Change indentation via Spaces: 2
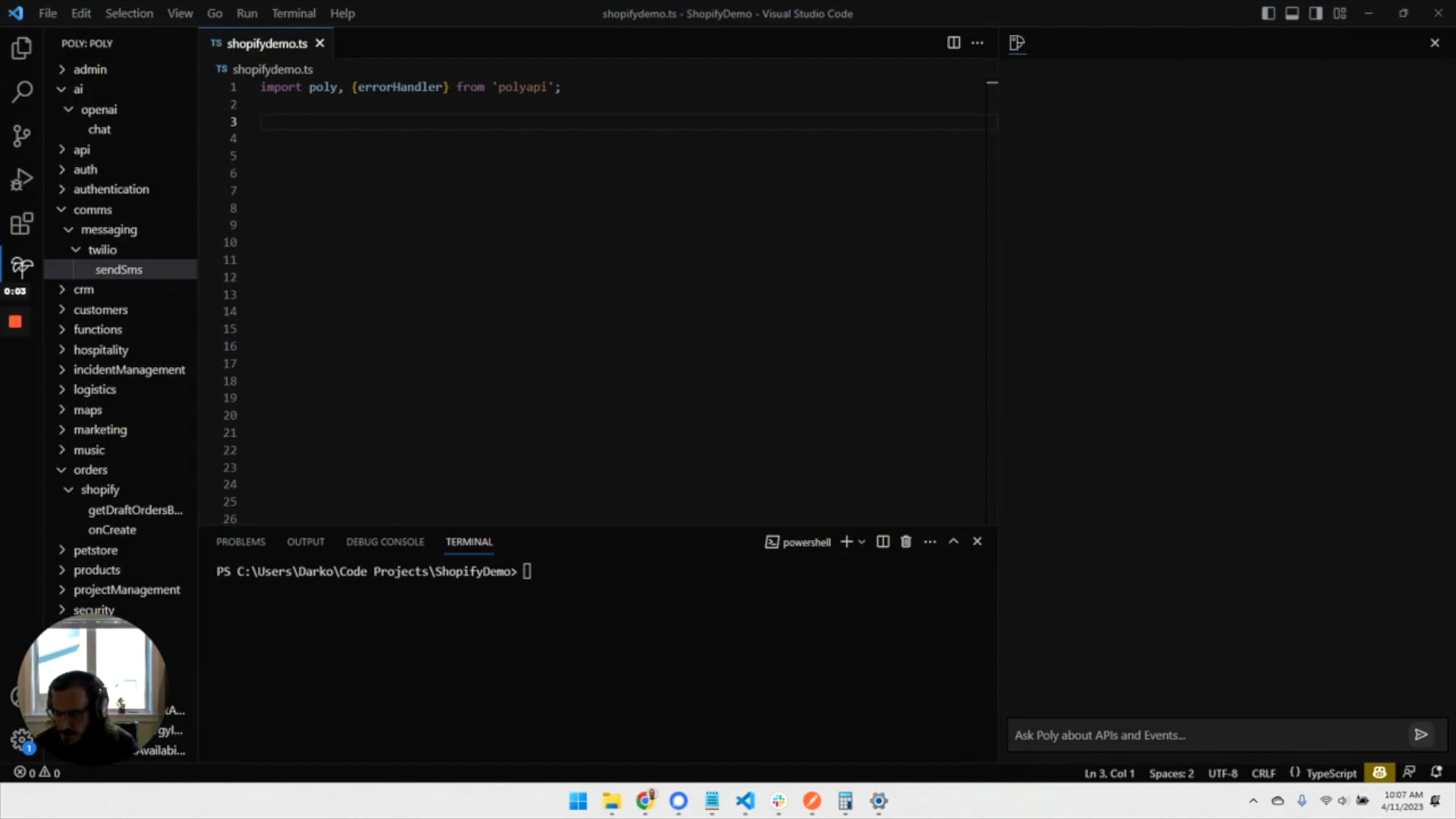1456x819 pixels. pyautogui.click(x=1171, y=773)
